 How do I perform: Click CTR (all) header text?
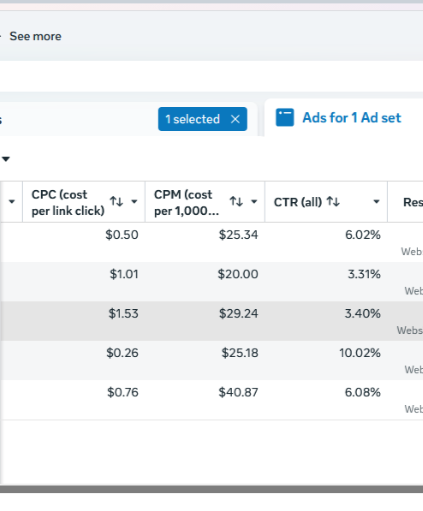[298, 202]
